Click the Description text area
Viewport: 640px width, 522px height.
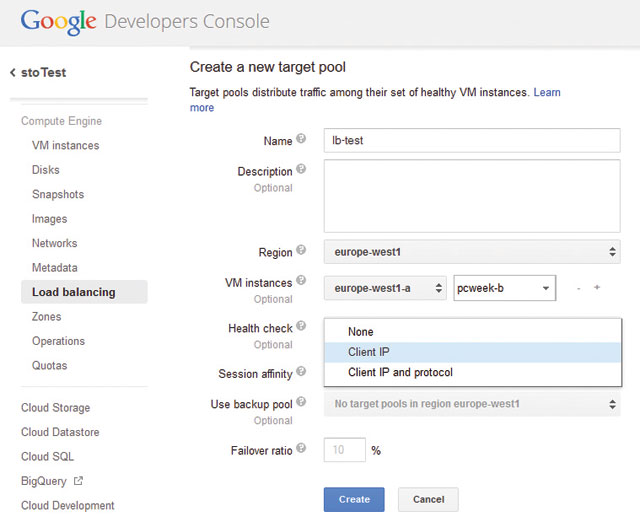[472, 196]
